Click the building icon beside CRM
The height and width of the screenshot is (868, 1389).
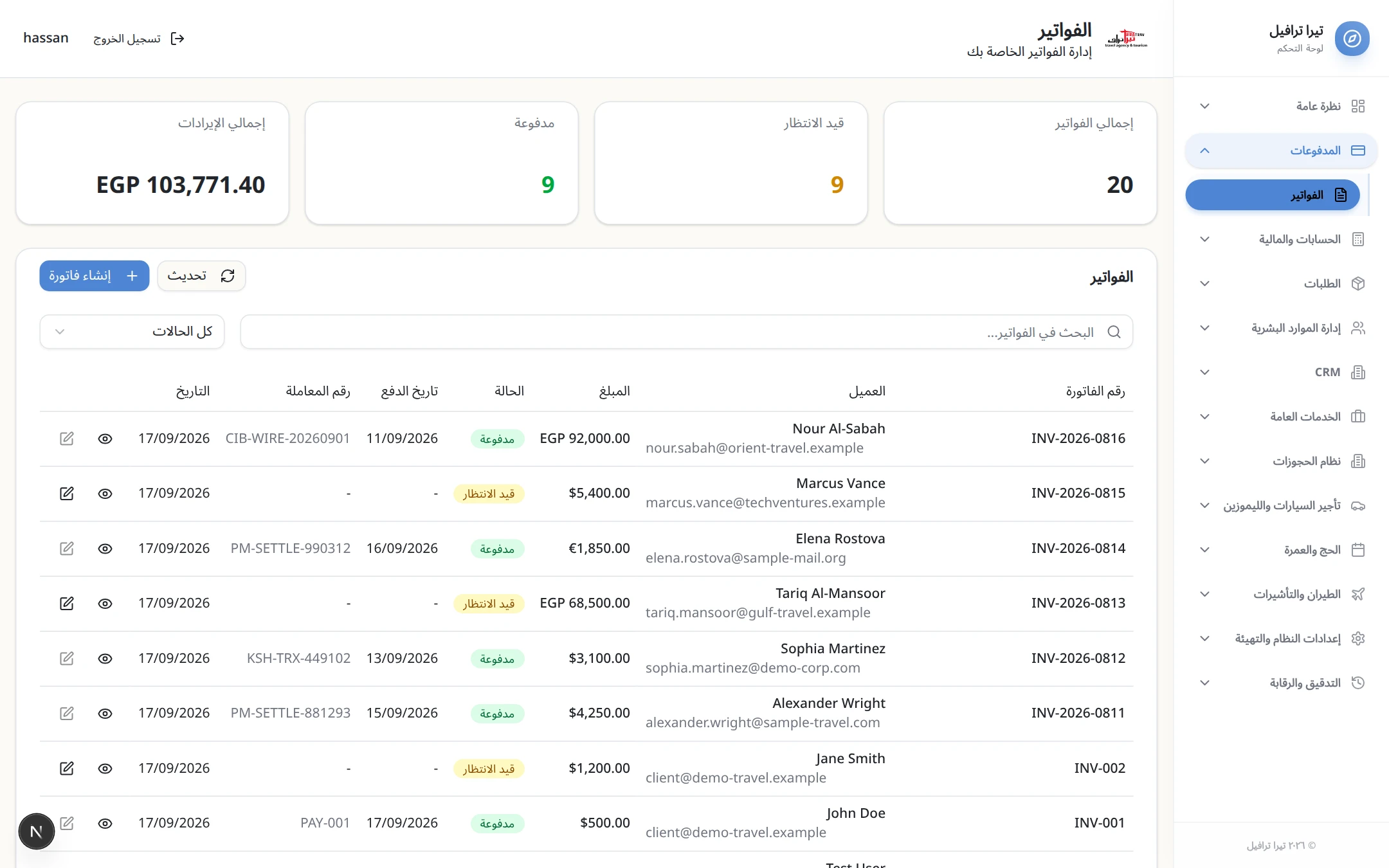tap(1358, 372)
